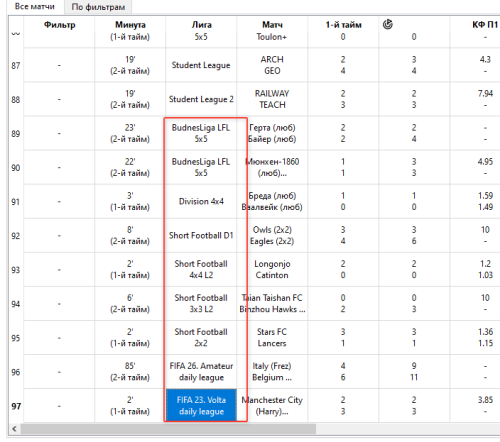Image resolution: width=500 pixels, height=442 pixels.
Task: Open the По фильтрам tab
Action: (x=98, y=7)
